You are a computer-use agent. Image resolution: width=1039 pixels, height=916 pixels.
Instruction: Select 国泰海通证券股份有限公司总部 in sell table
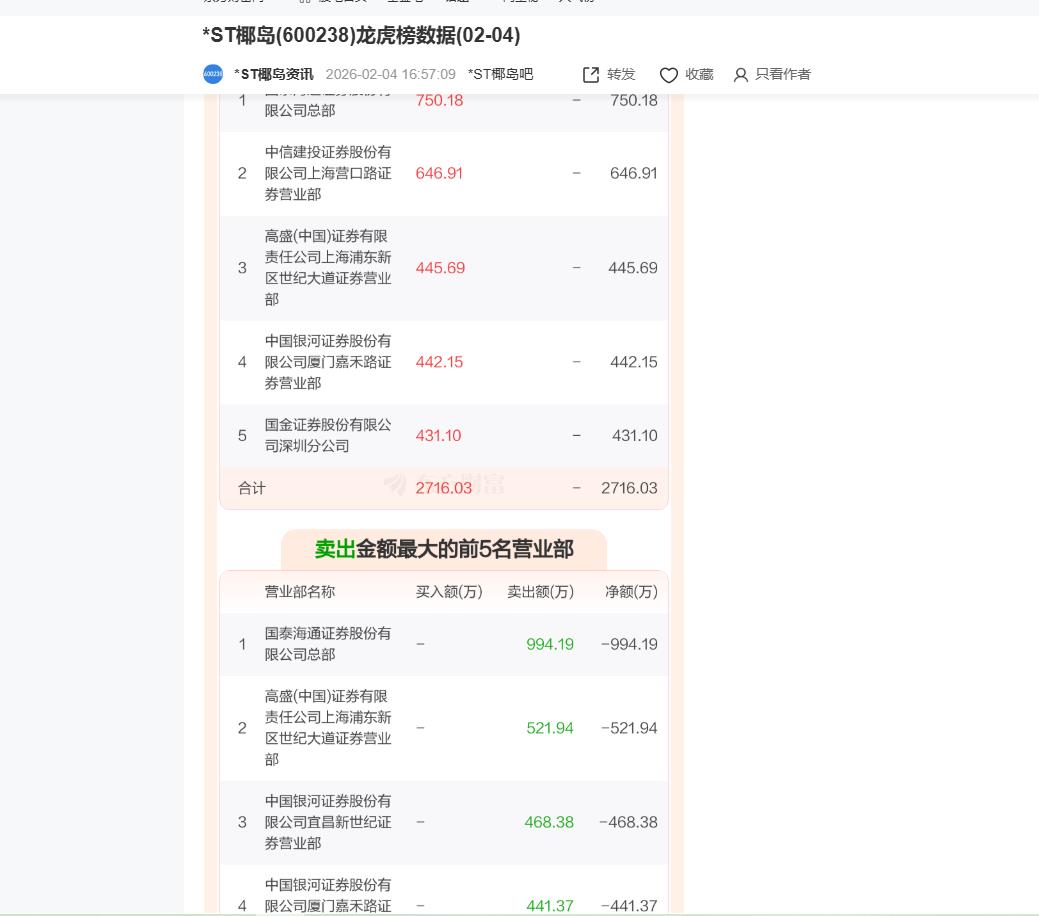[x=328, y=644]
